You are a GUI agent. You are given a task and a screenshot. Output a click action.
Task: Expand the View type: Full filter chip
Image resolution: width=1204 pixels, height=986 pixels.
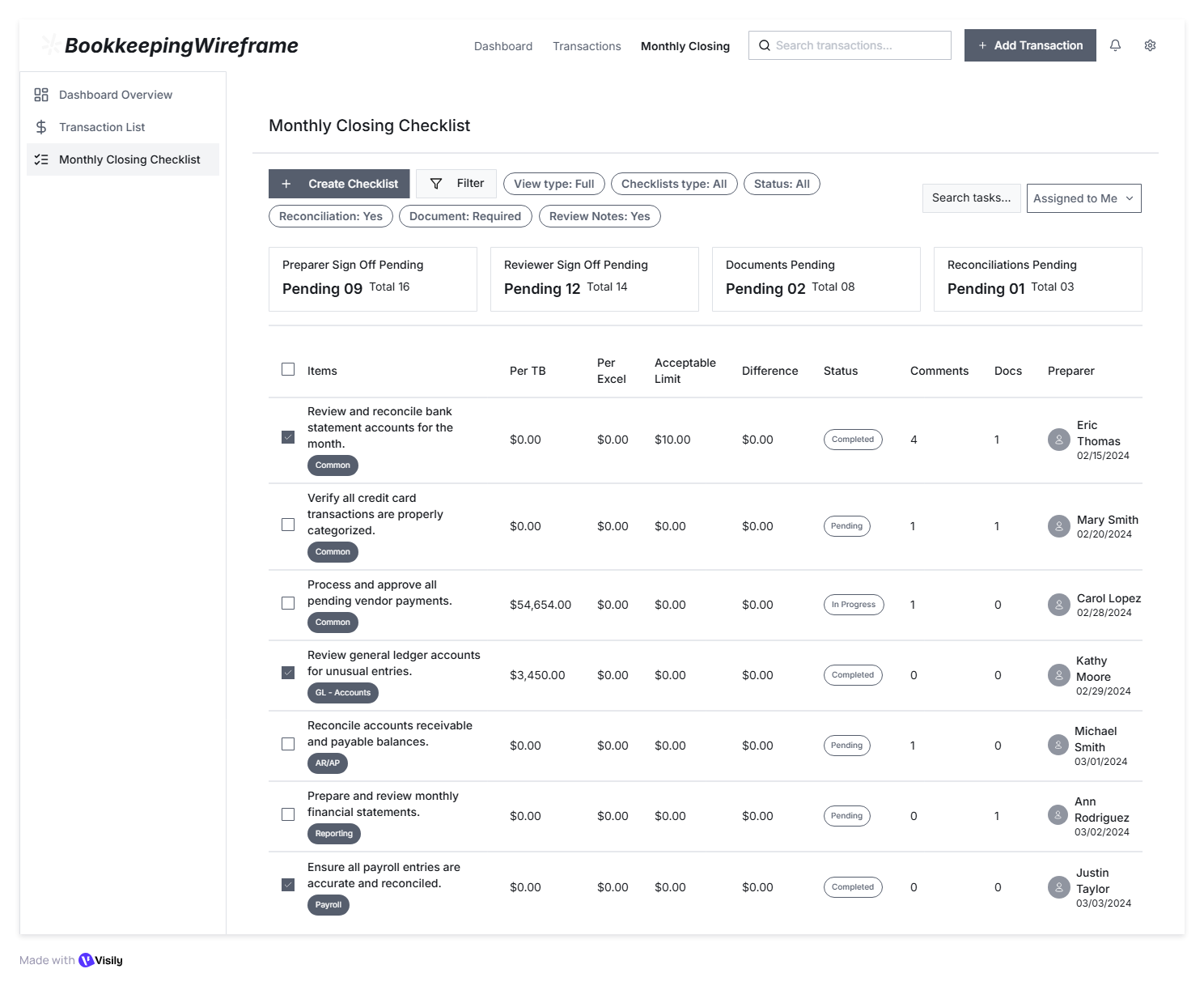click(553, 184)
